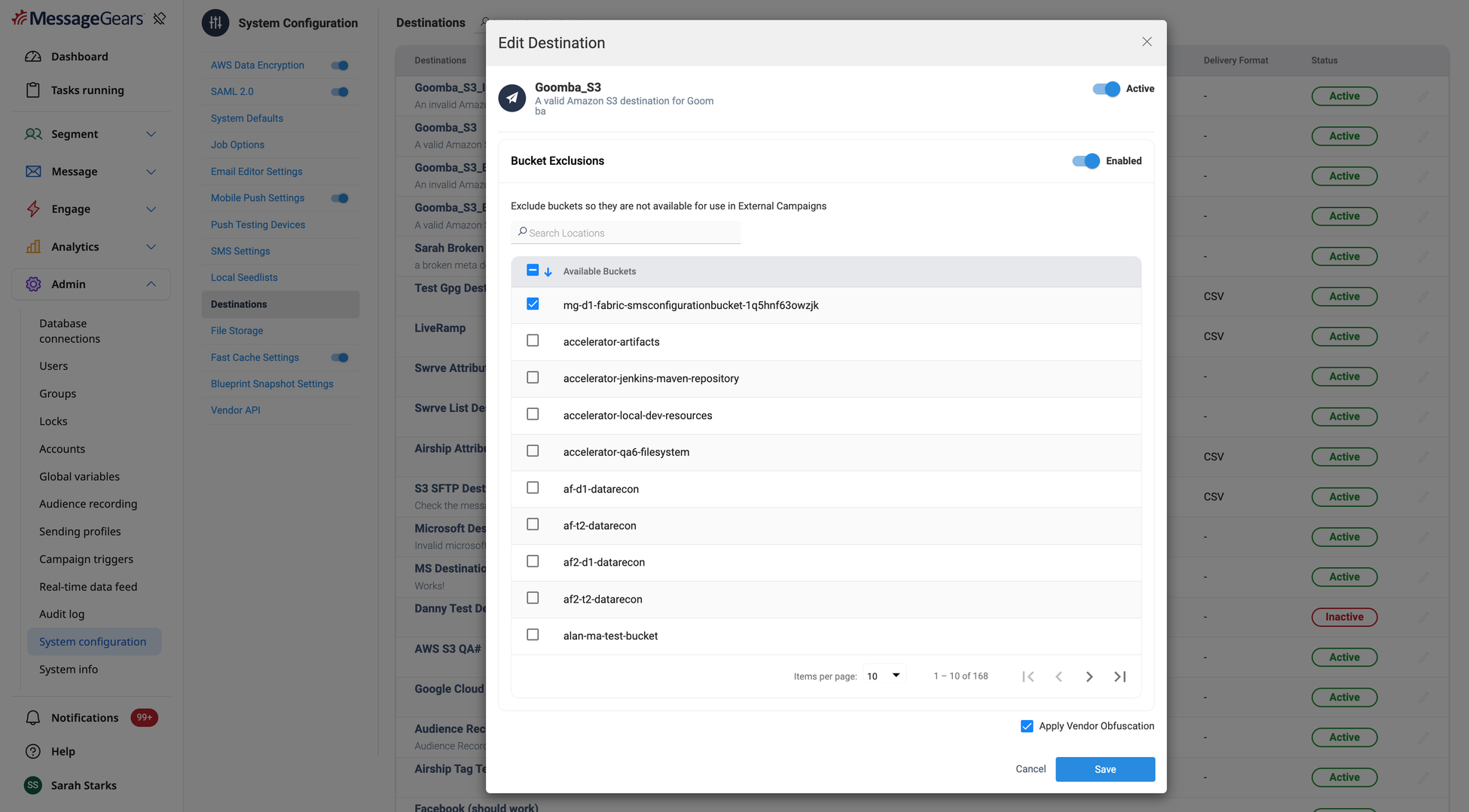
Task: Collapse the Admin menu chevron
Action: tap(151, 284)
